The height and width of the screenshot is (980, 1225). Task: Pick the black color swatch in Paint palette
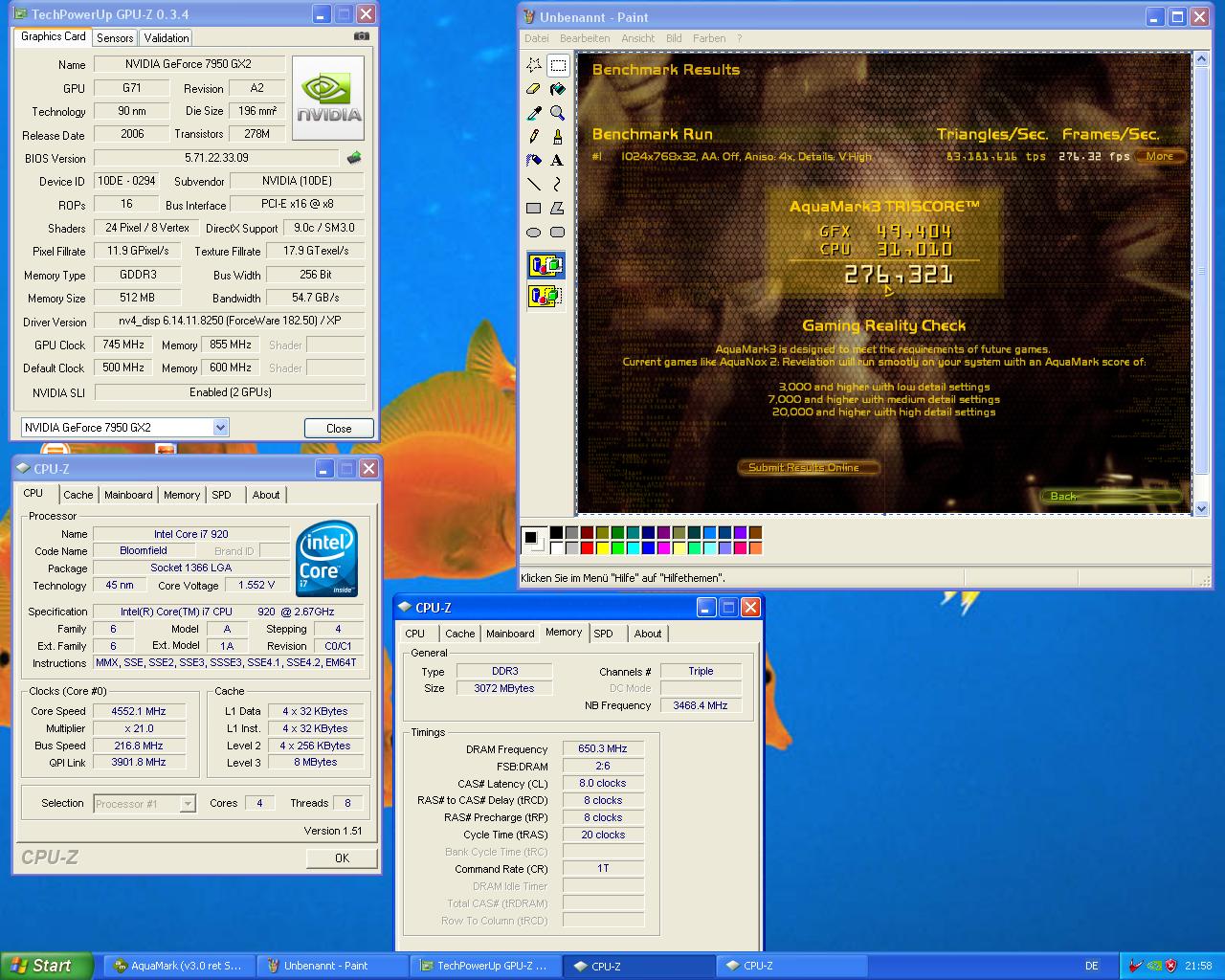(x=556, y=533)
